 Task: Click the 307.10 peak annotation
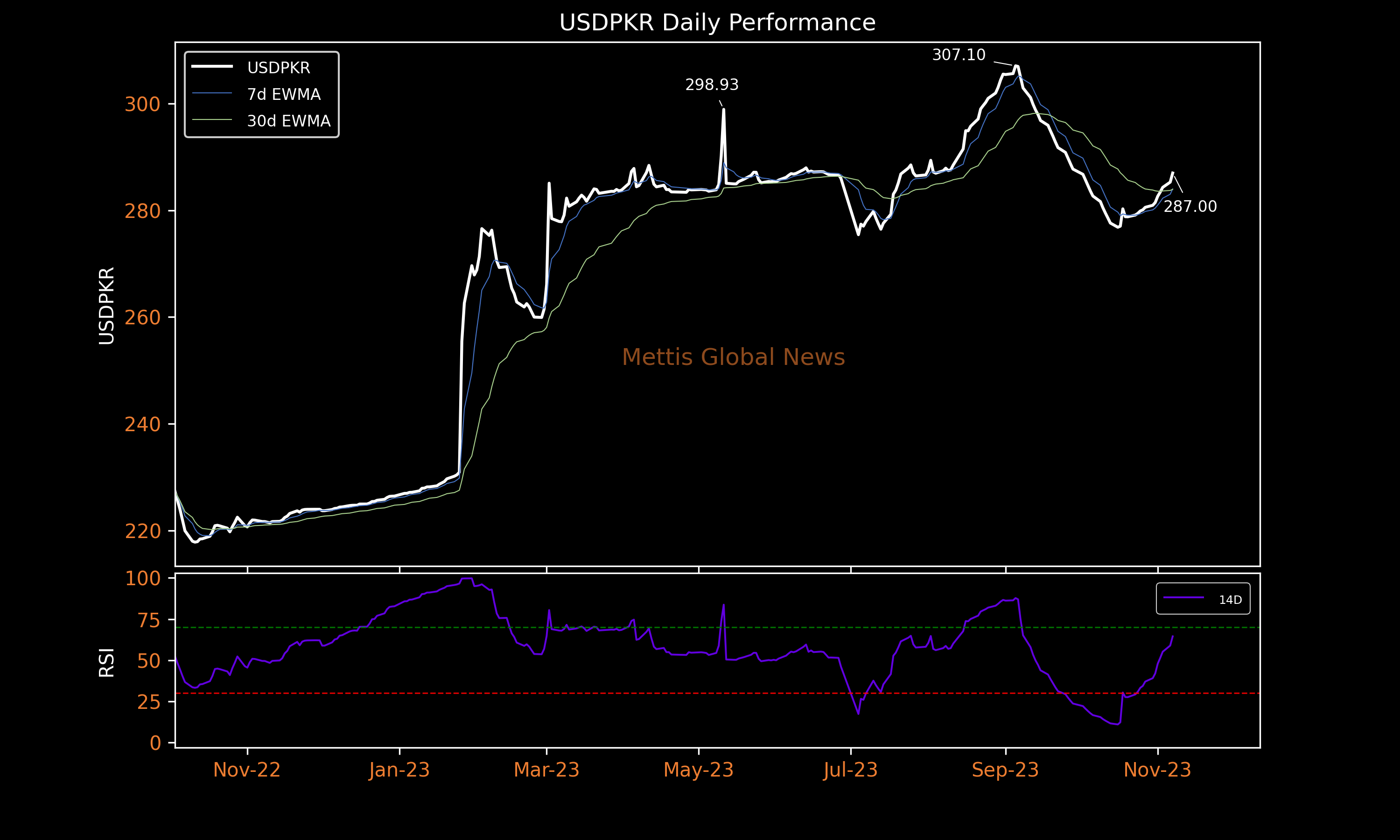[959, 55]
